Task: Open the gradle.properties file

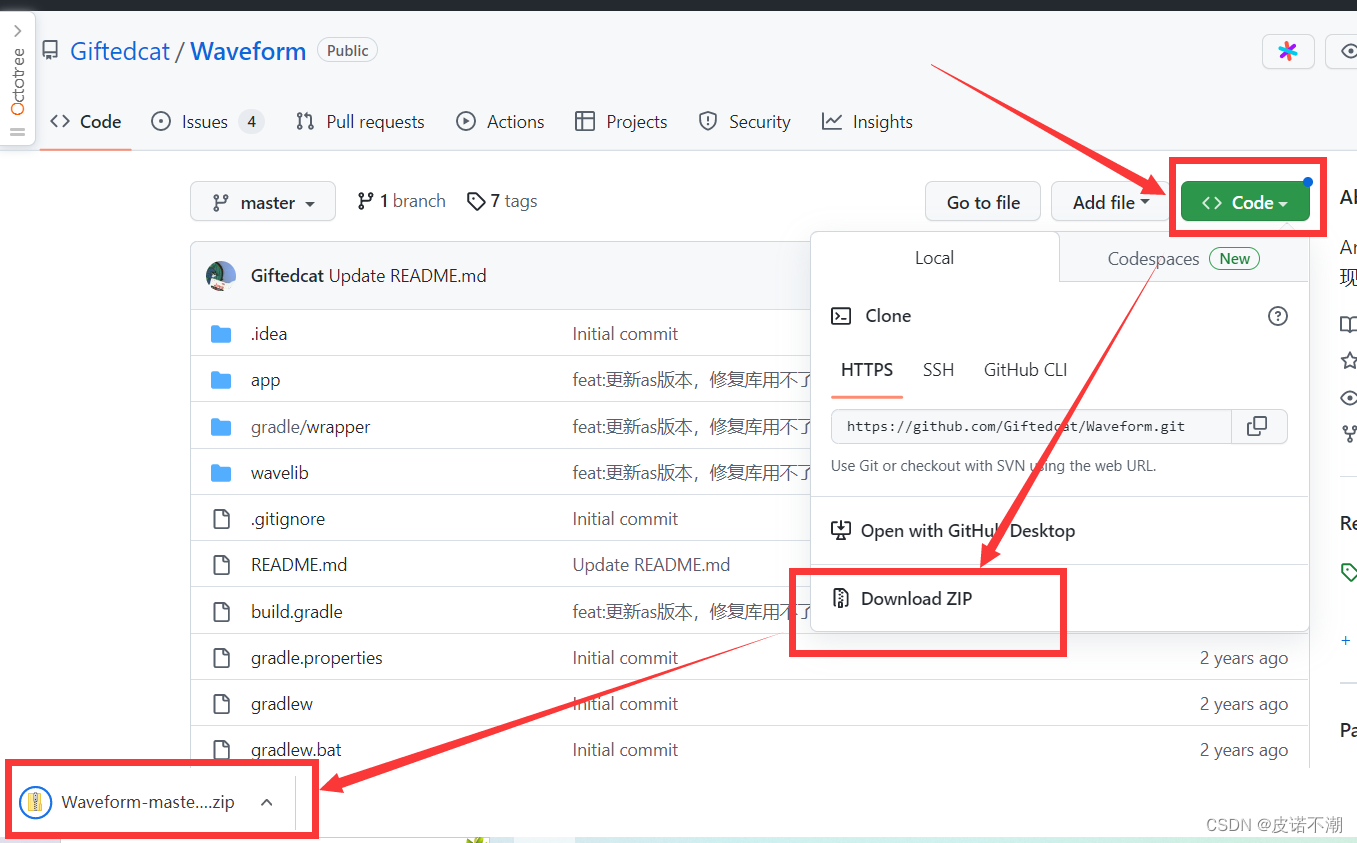Action: pos(316,658)
